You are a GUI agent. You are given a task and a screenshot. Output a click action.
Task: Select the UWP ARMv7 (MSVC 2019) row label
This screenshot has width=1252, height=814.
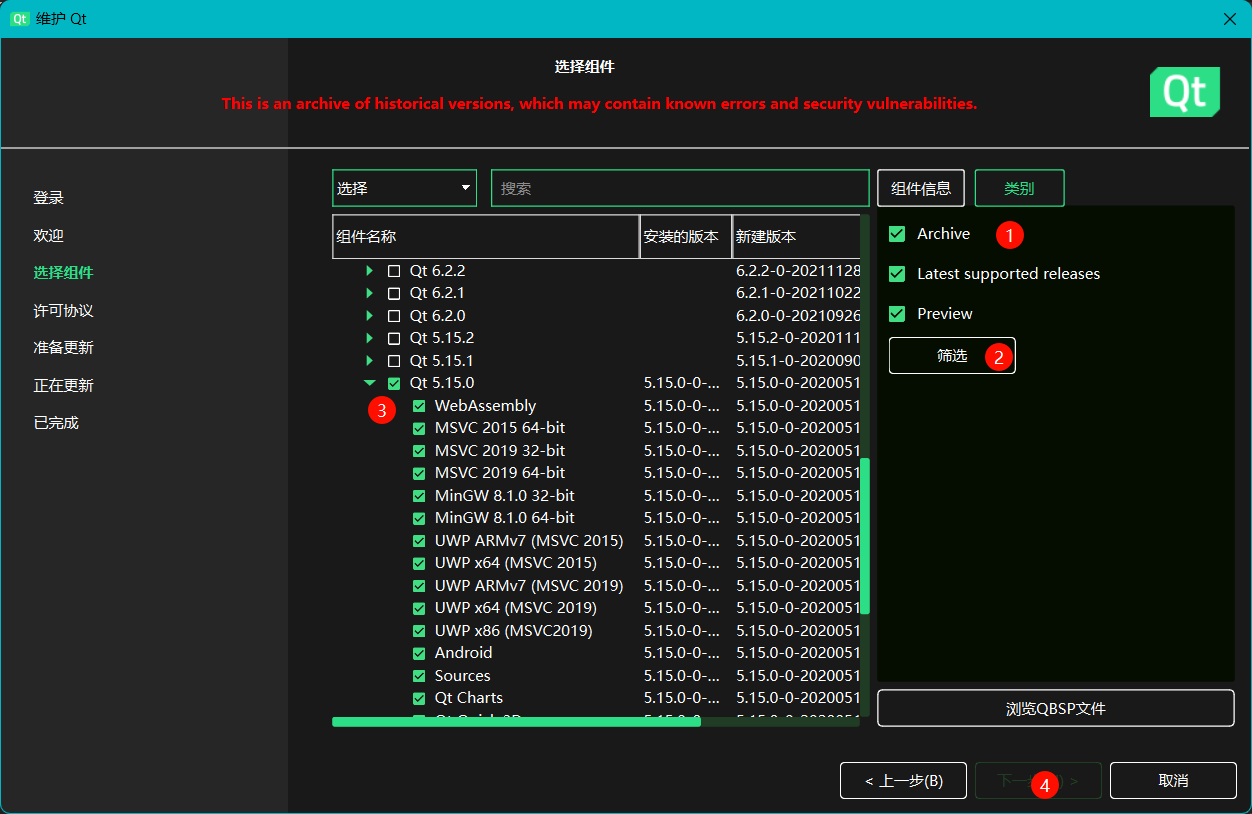[x=529, y=586]
